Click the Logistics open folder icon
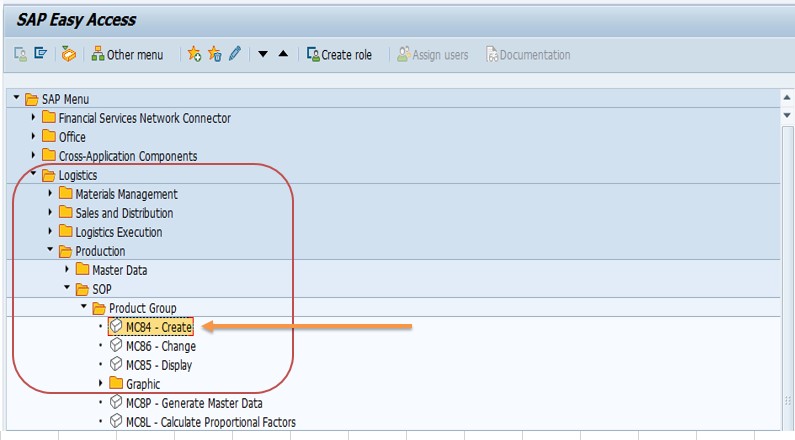Image resolution: width=795 pixels, height=440 pixels. tap(48, 175)
